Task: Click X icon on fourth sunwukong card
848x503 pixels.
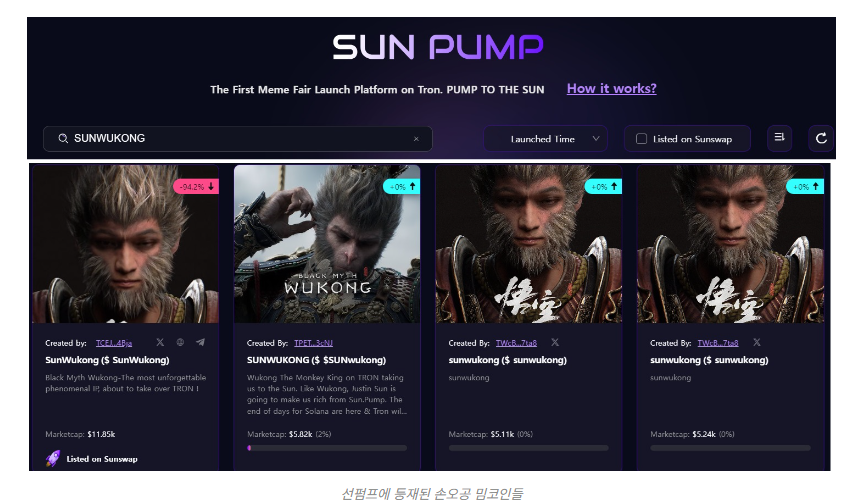Action: [756, 342]
